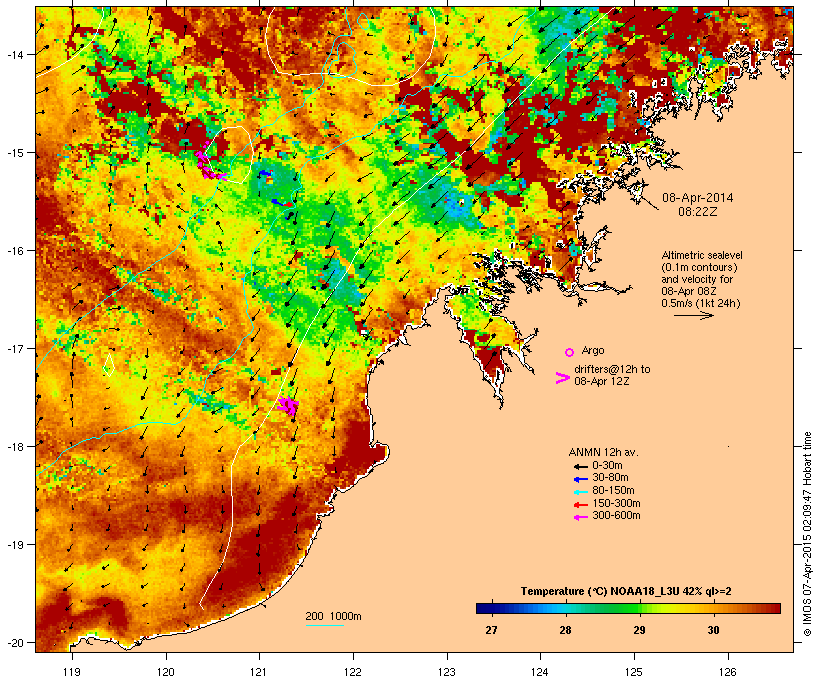This screenshot has width=820, height=680.
Task: Click the latitude label -18
Action: pos(16,446)
